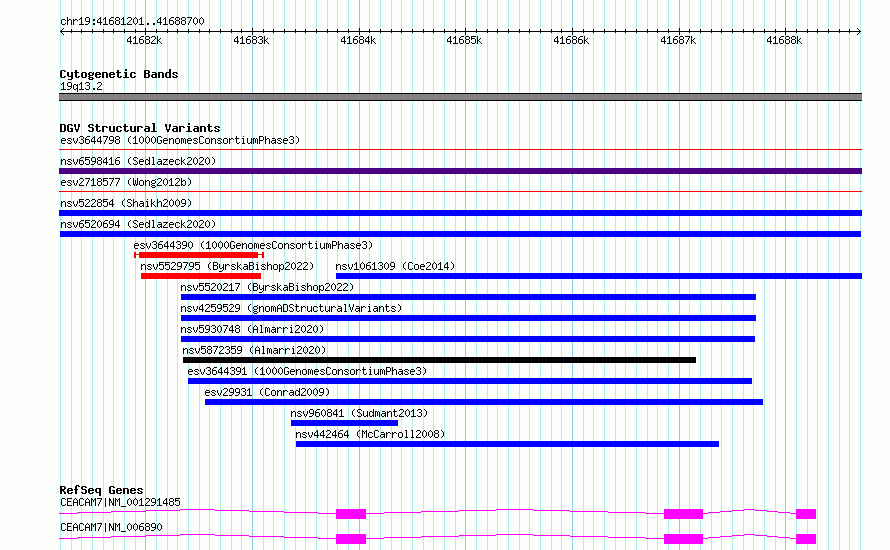Open the nsv5872359 (Almarri2020) variant label
This screenshot has width=890, height=550.
(254, 350)
